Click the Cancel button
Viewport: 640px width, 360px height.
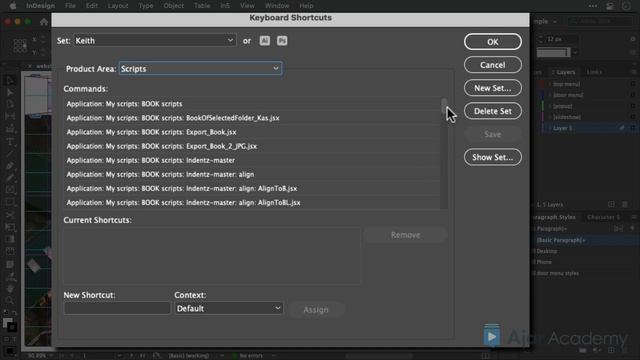click(493, 65)
